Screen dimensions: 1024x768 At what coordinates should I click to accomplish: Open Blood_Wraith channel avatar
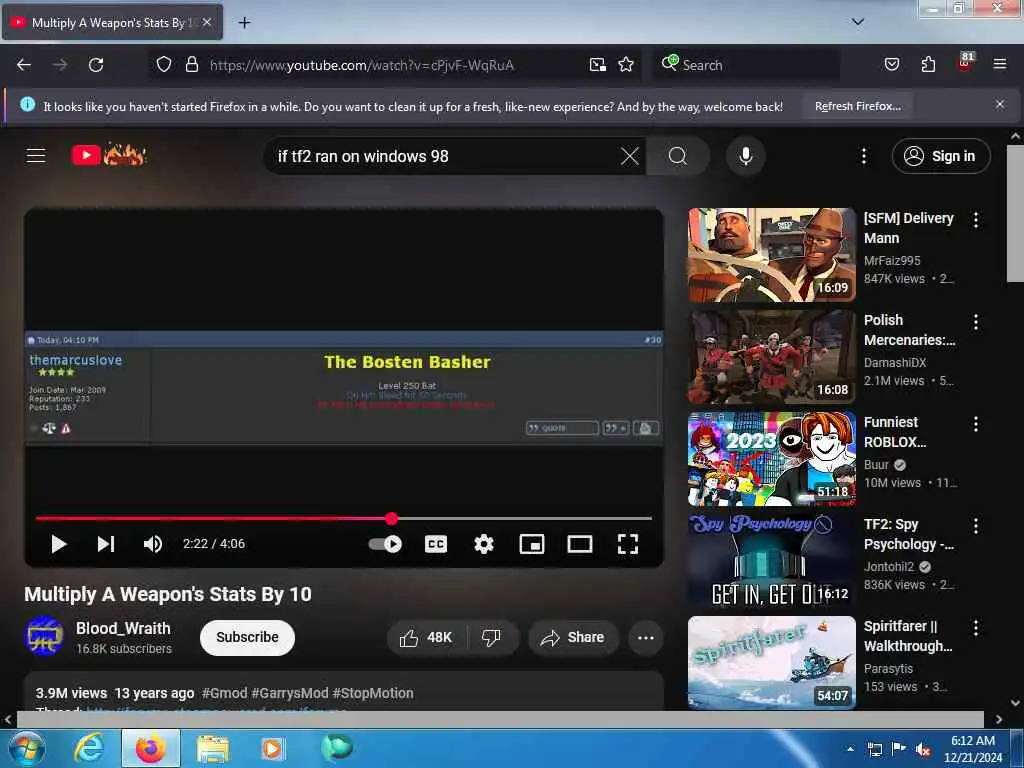[x=44, y=636]
